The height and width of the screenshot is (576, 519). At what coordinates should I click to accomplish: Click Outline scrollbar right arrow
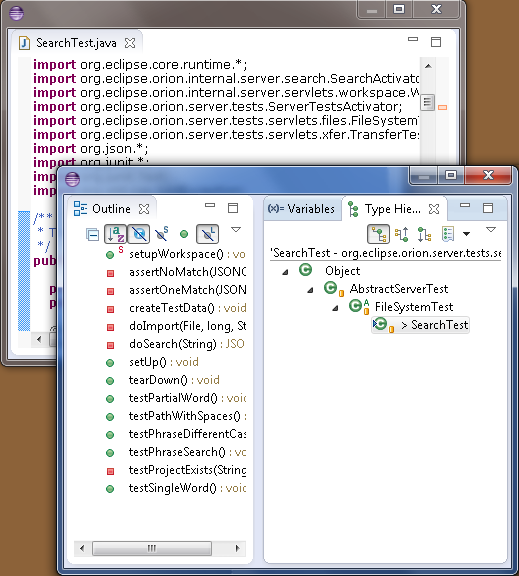(237, 548)
